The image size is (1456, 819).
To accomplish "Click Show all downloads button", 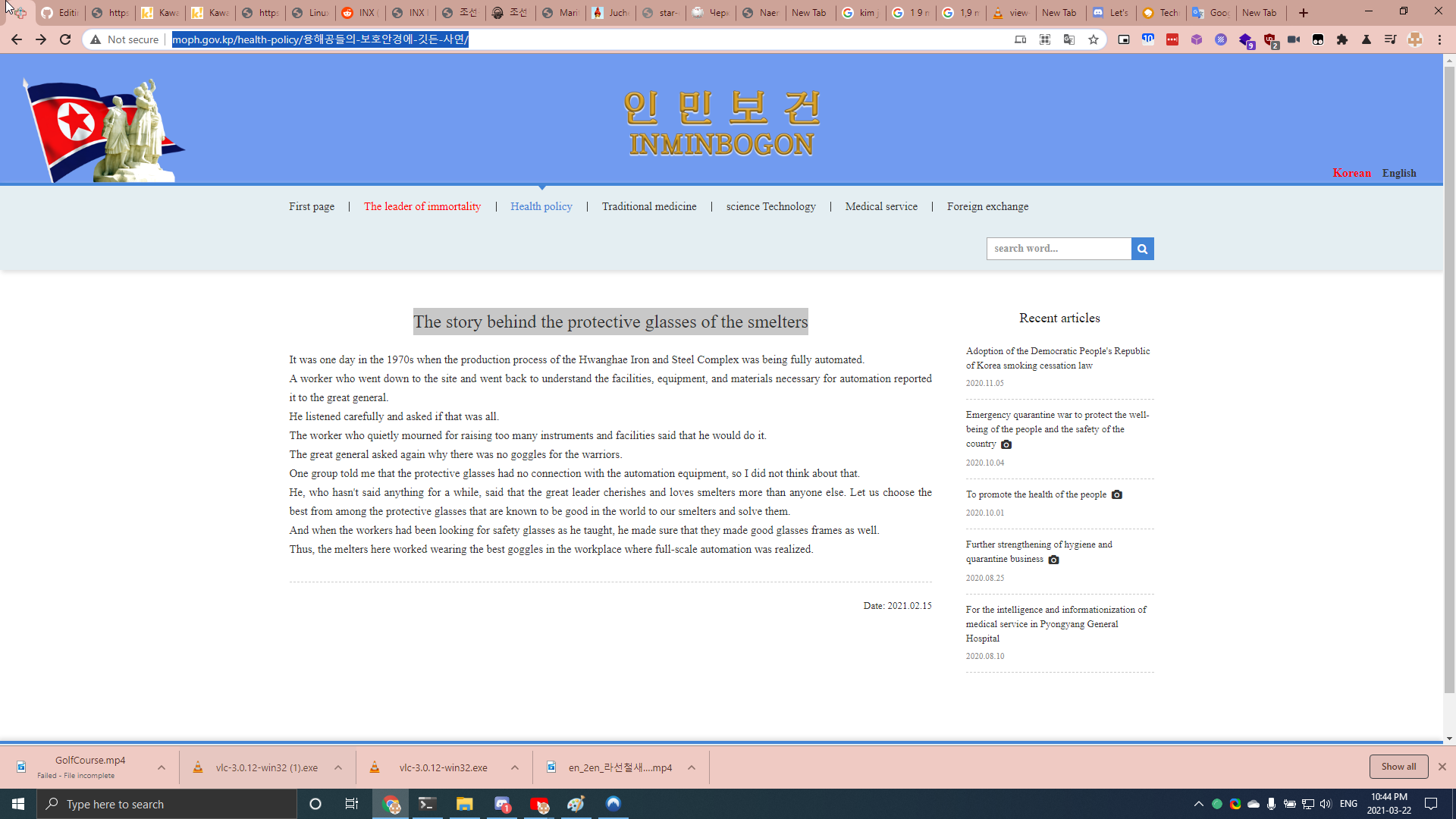I will click(1398, 767).
